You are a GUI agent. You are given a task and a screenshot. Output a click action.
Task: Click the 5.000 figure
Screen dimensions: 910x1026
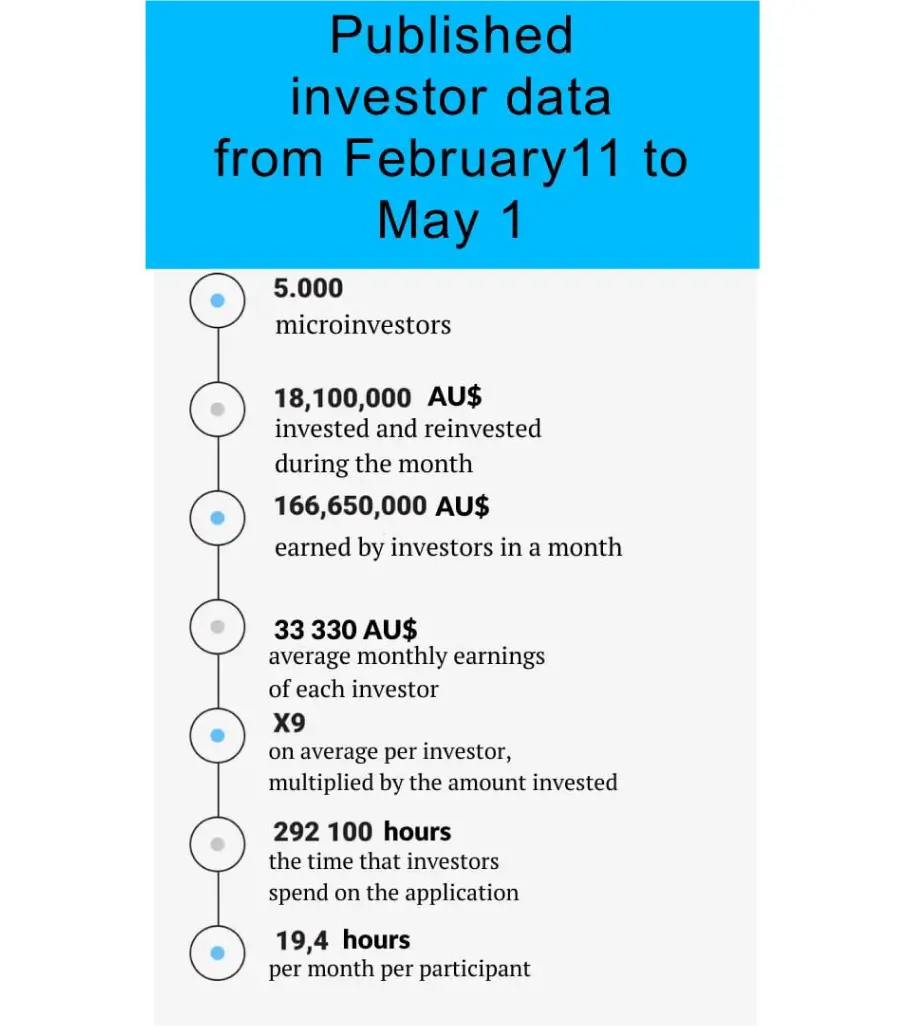[308, 289]
